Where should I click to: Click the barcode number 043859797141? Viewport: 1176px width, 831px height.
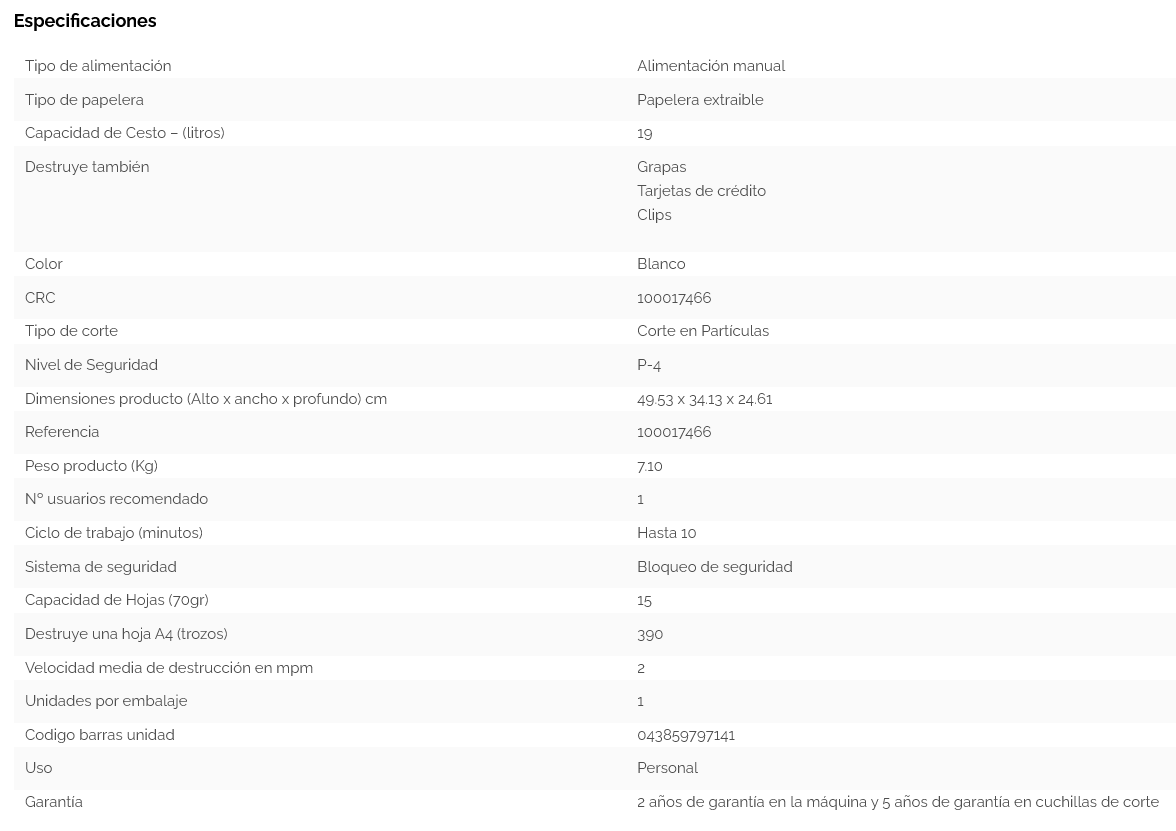[686, 735]
